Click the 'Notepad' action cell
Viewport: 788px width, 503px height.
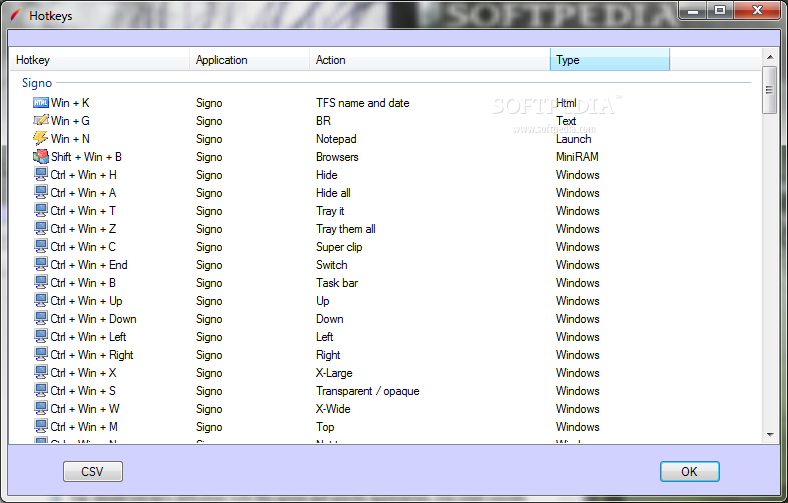coord(336,139)
